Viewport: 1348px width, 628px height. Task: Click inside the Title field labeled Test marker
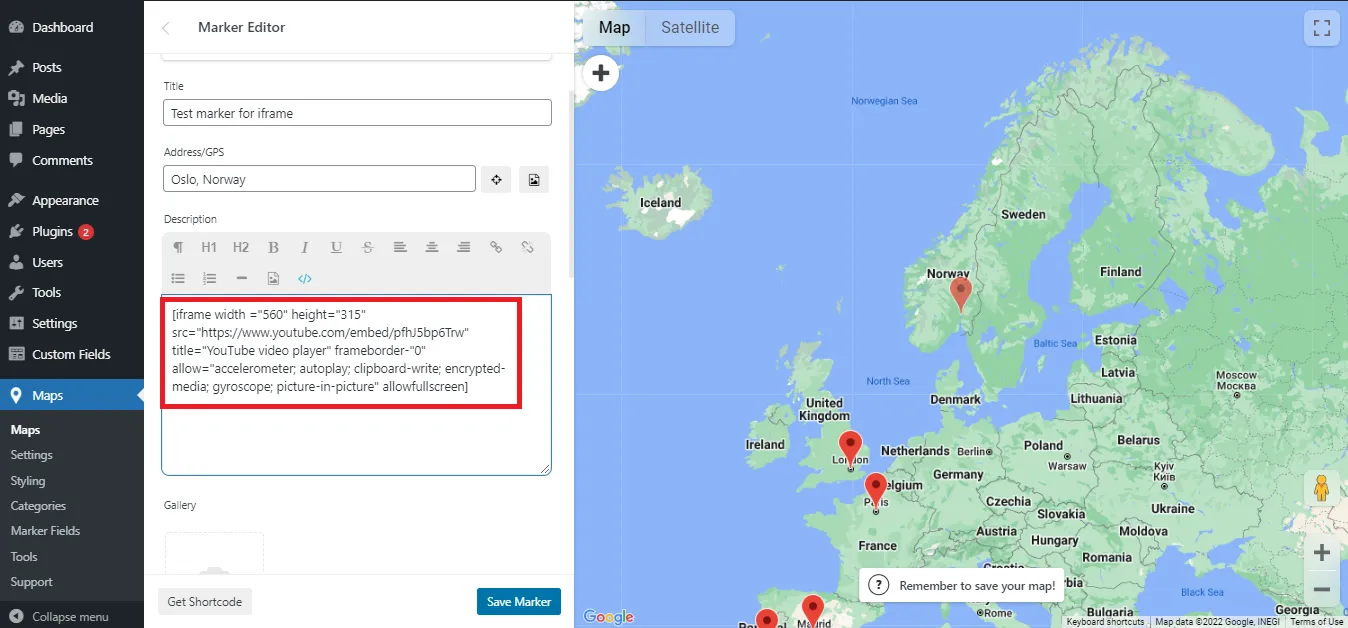coord(357,112)
